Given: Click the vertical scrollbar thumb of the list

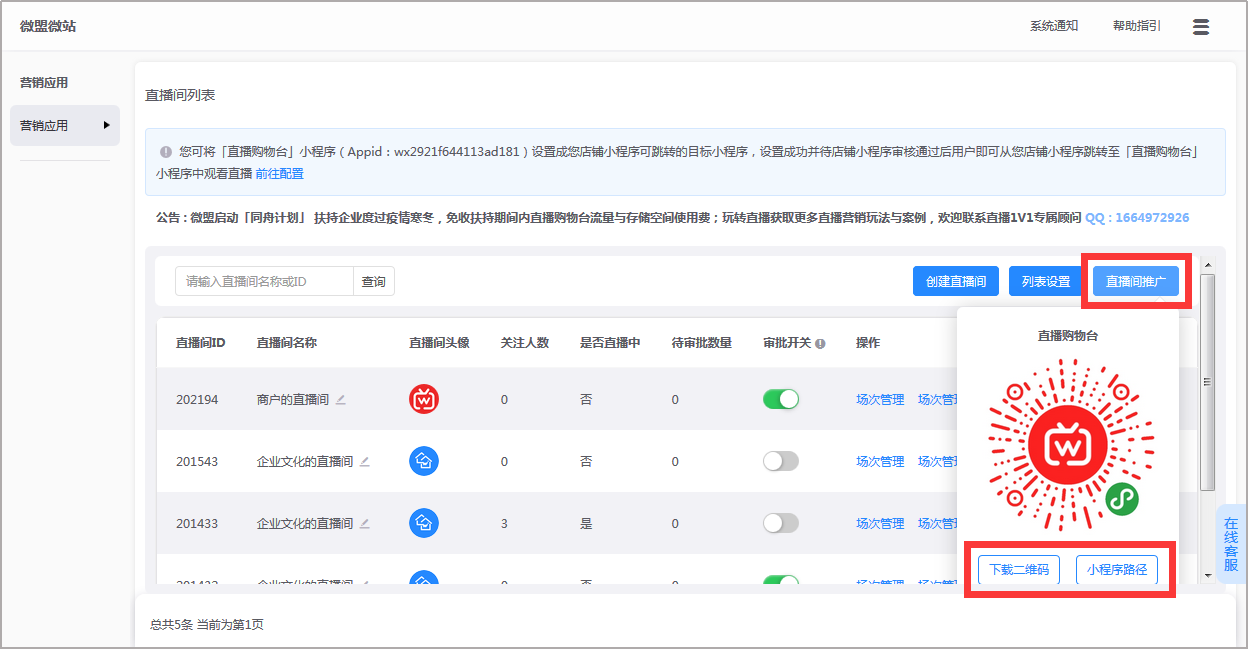Looking at the screenshot, I should [1207, 383].
